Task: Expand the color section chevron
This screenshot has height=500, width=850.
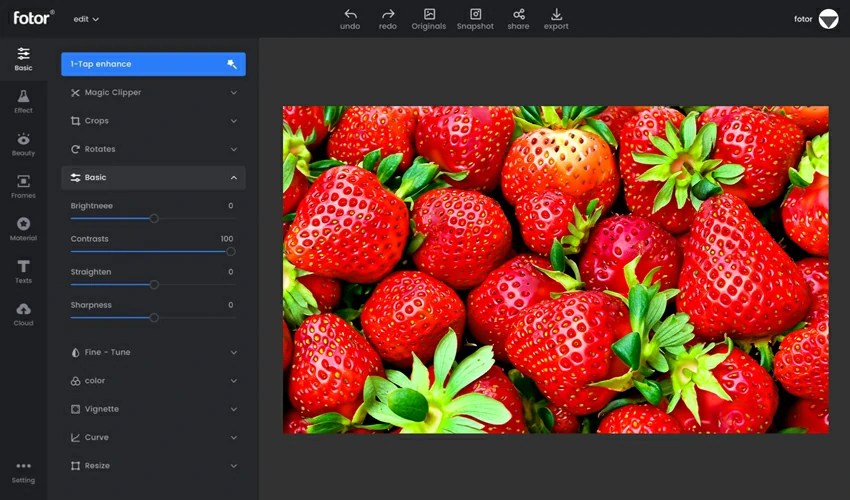Action: [x=234, y=381]
